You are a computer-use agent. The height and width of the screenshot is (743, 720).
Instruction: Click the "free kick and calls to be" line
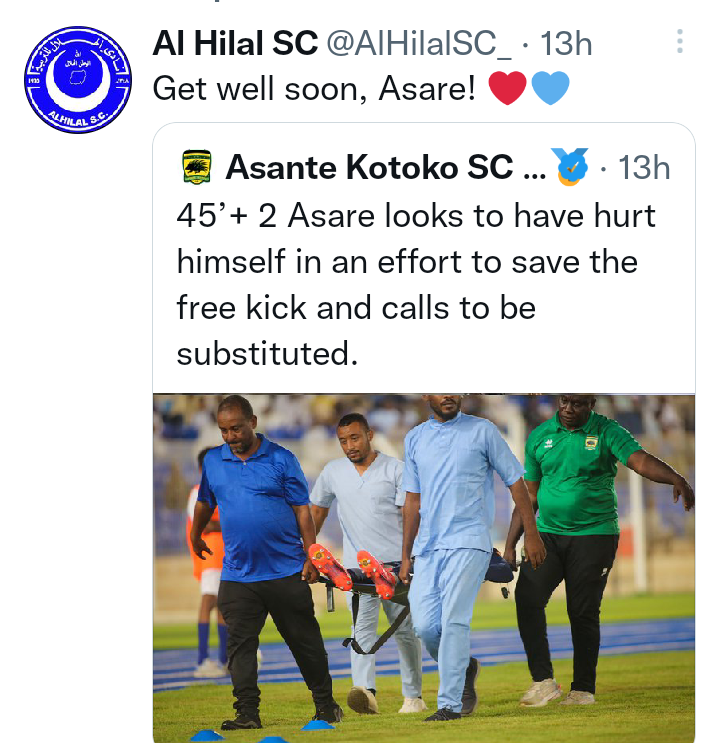point(356,308)
